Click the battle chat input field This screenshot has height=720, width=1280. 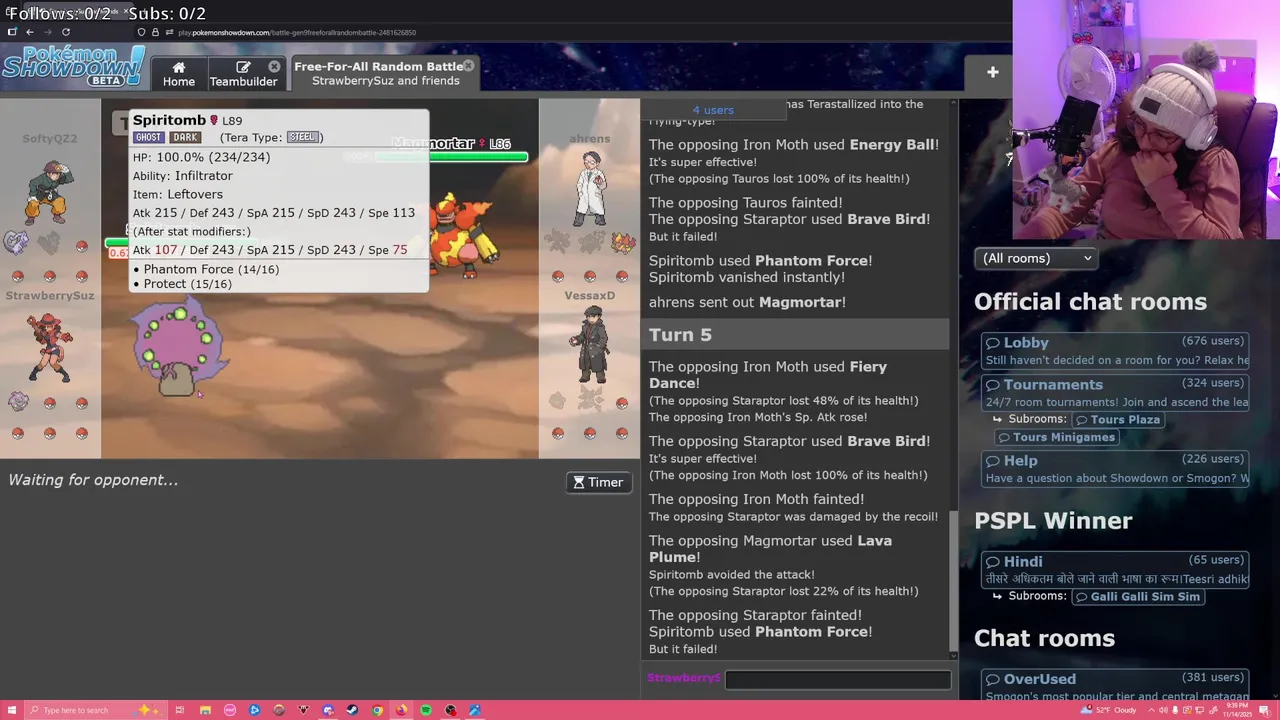838,679
